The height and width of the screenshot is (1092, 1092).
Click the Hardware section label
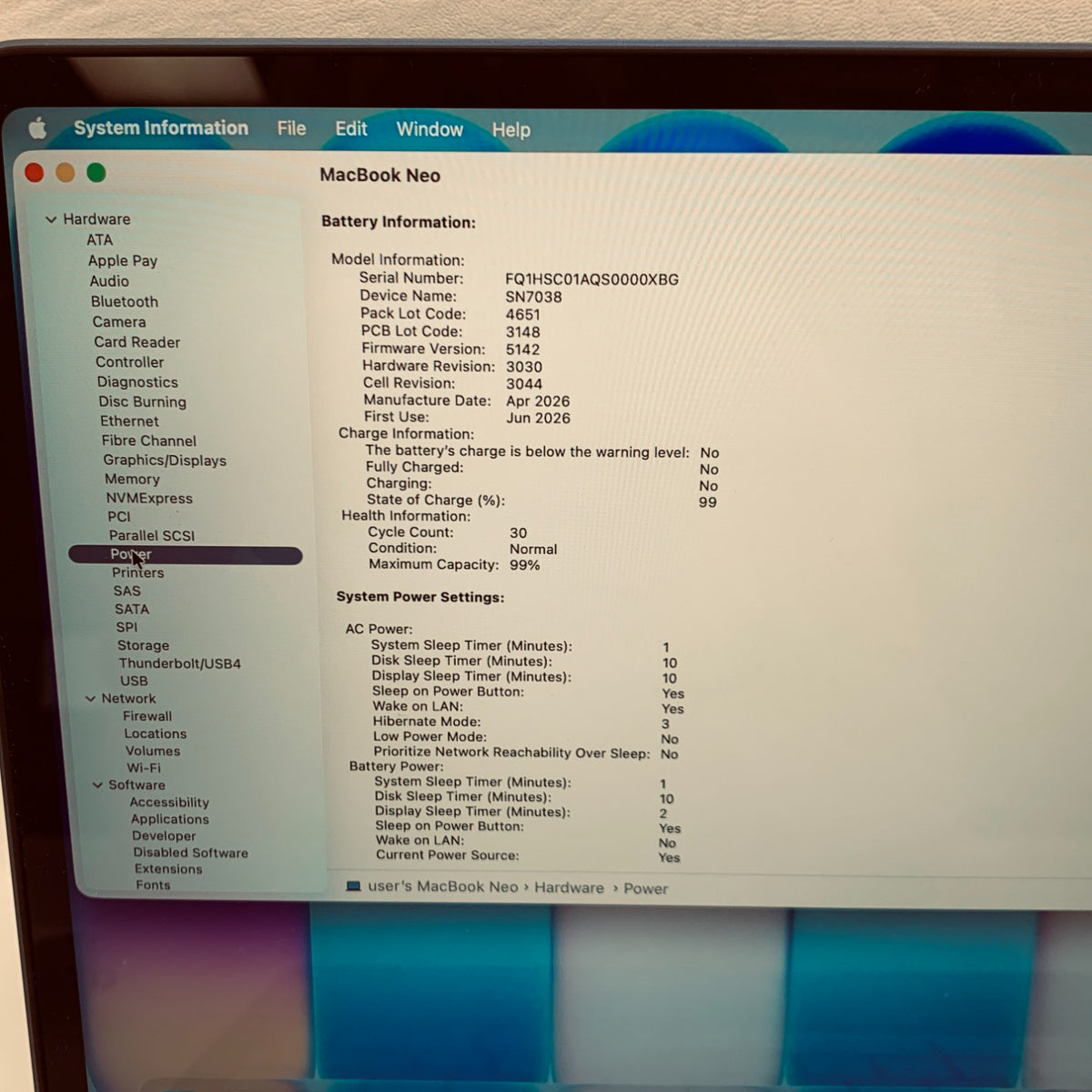coord(96,219)
